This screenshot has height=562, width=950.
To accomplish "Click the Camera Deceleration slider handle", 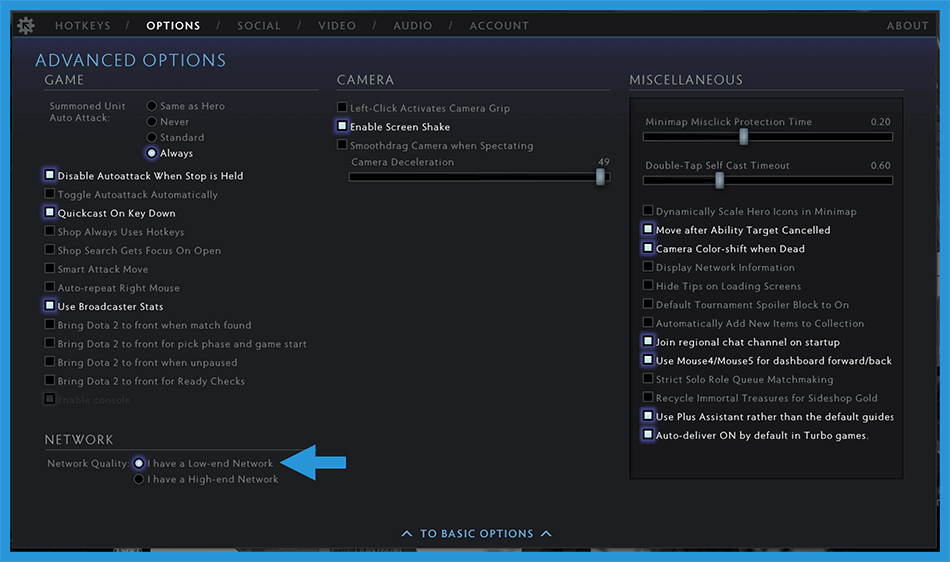I will pos(600,177).
